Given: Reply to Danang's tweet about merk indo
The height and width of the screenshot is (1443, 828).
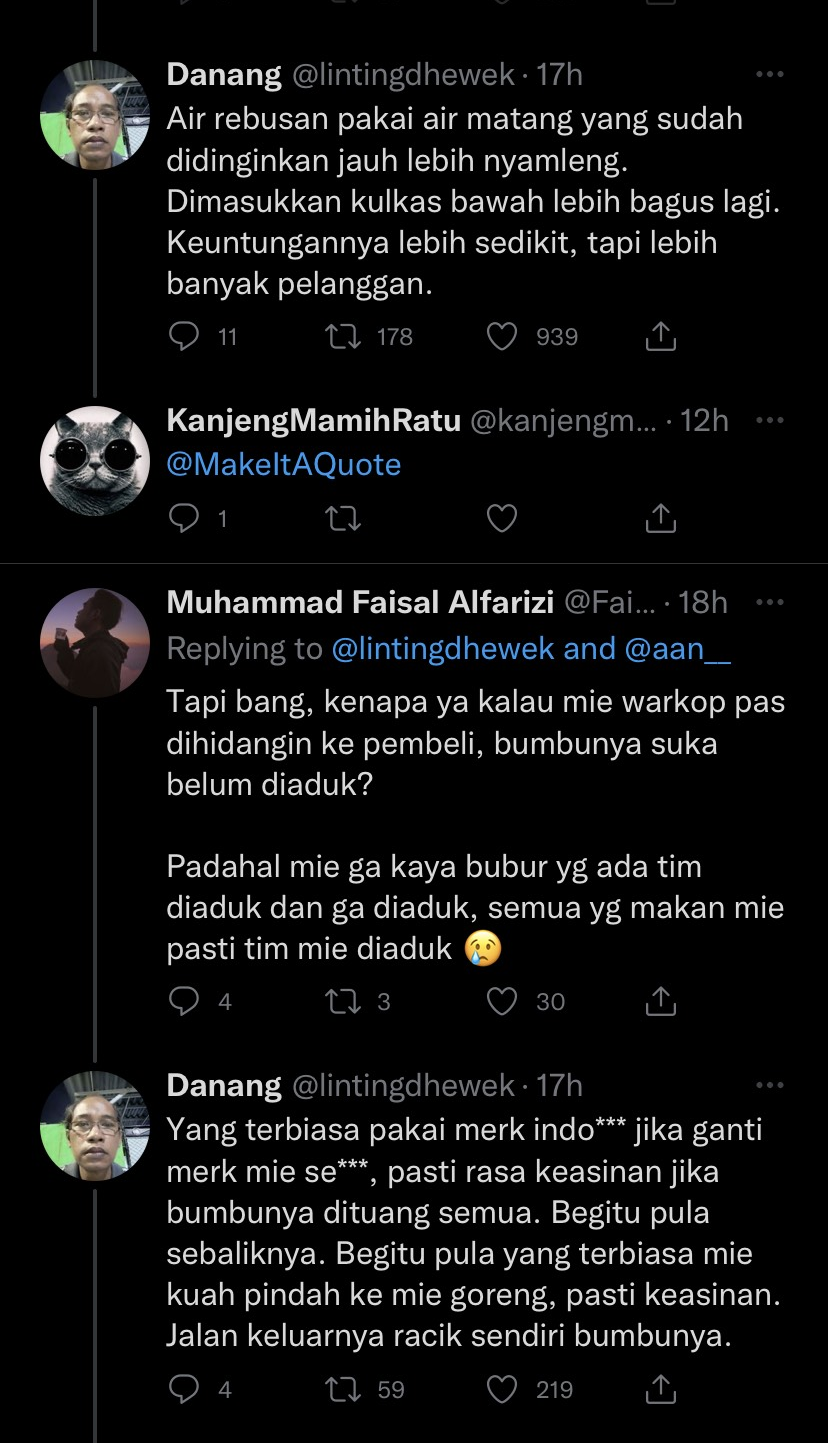Looking at the screenshot, I should tap(185, 1389).
